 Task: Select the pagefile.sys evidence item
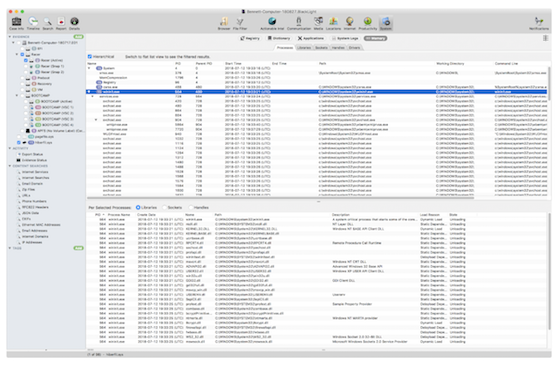44,136
